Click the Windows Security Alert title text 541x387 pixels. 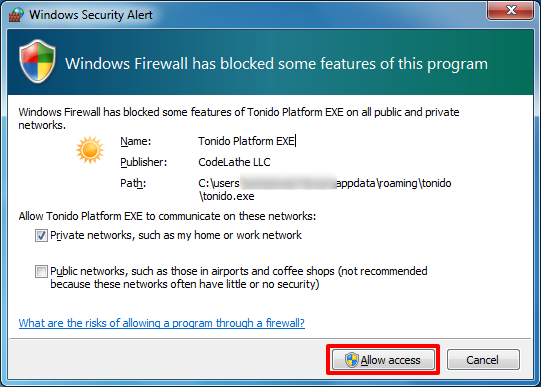click(91, 15)
